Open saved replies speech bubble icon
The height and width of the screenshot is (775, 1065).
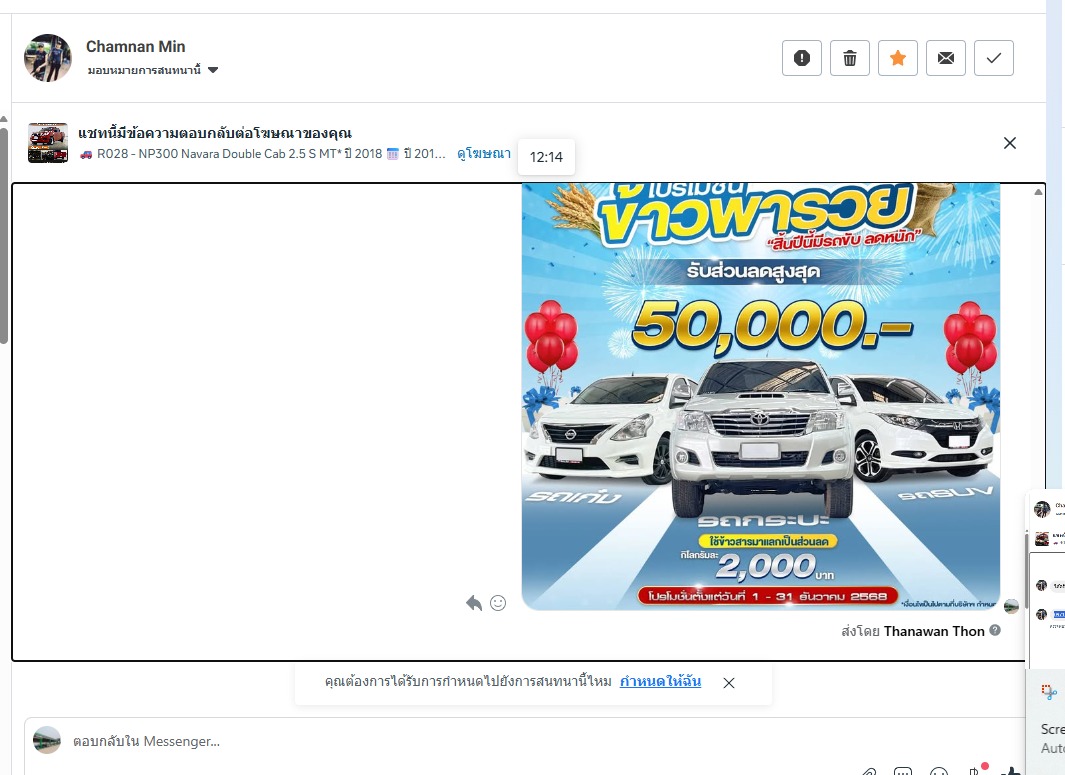click(903, 771)
